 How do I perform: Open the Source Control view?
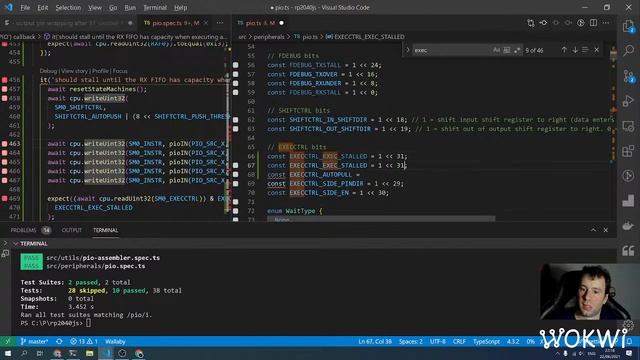click(629, 77)
